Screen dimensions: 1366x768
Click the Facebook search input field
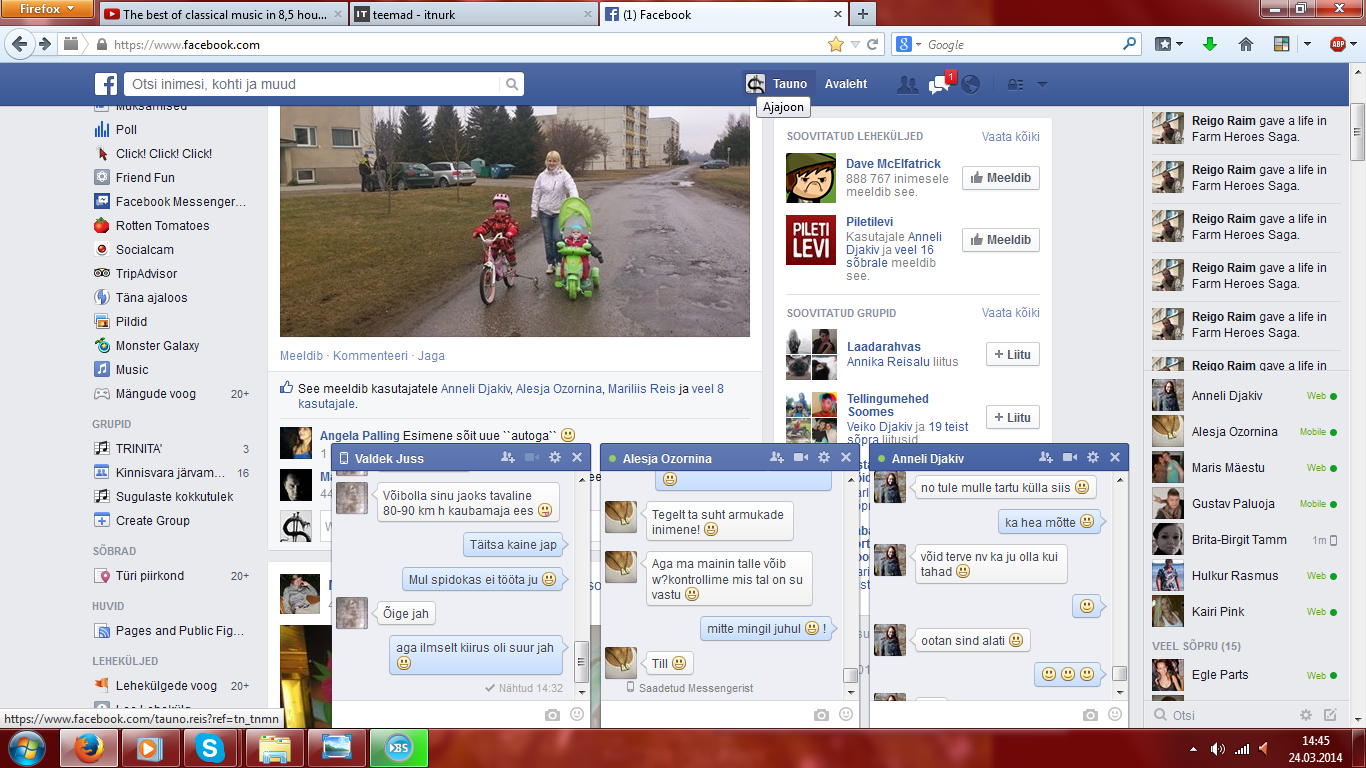click(x=311, y=85)
